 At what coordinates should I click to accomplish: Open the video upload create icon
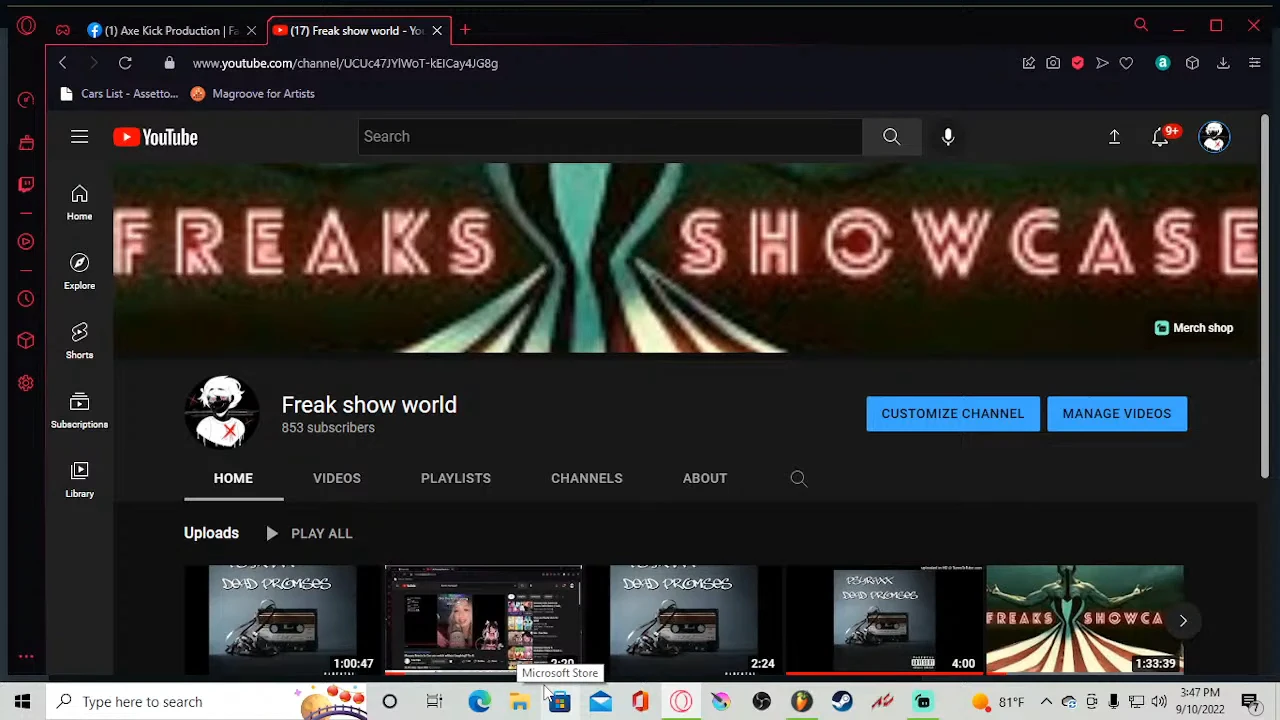(x=1114, y=137)
